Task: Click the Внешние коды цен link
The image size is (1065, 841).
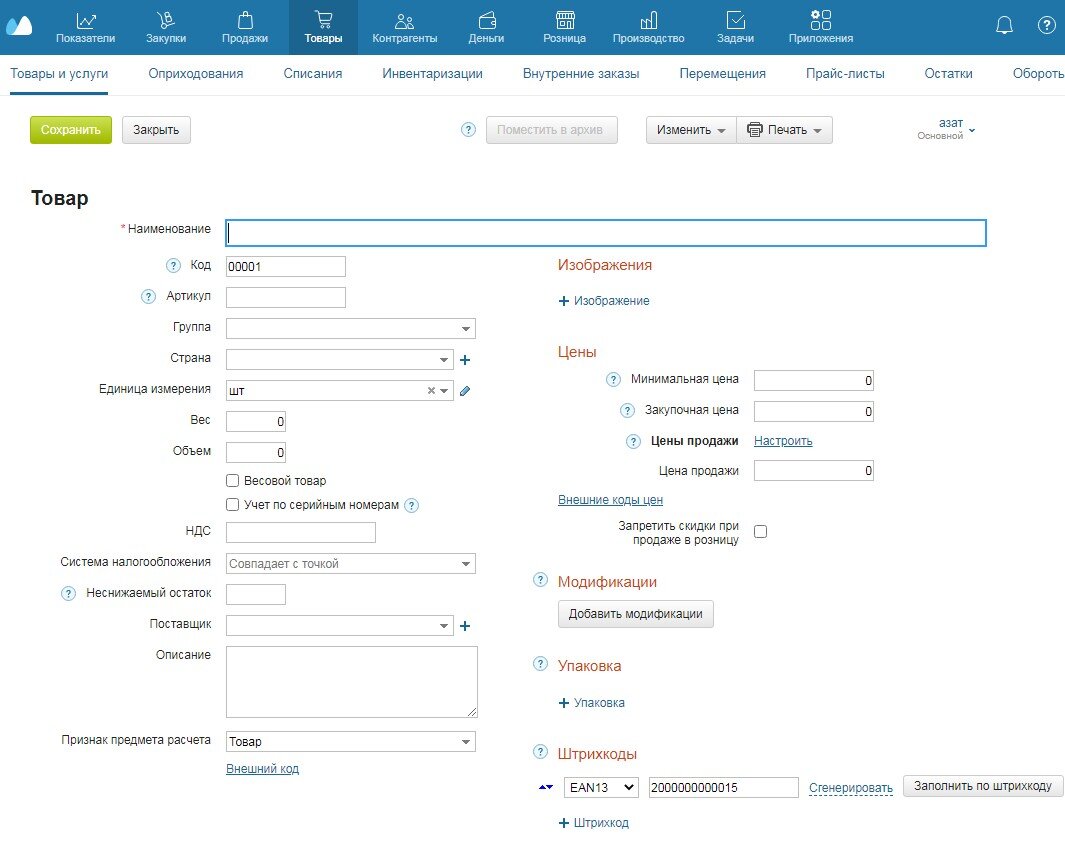Action: coord(611,500)
